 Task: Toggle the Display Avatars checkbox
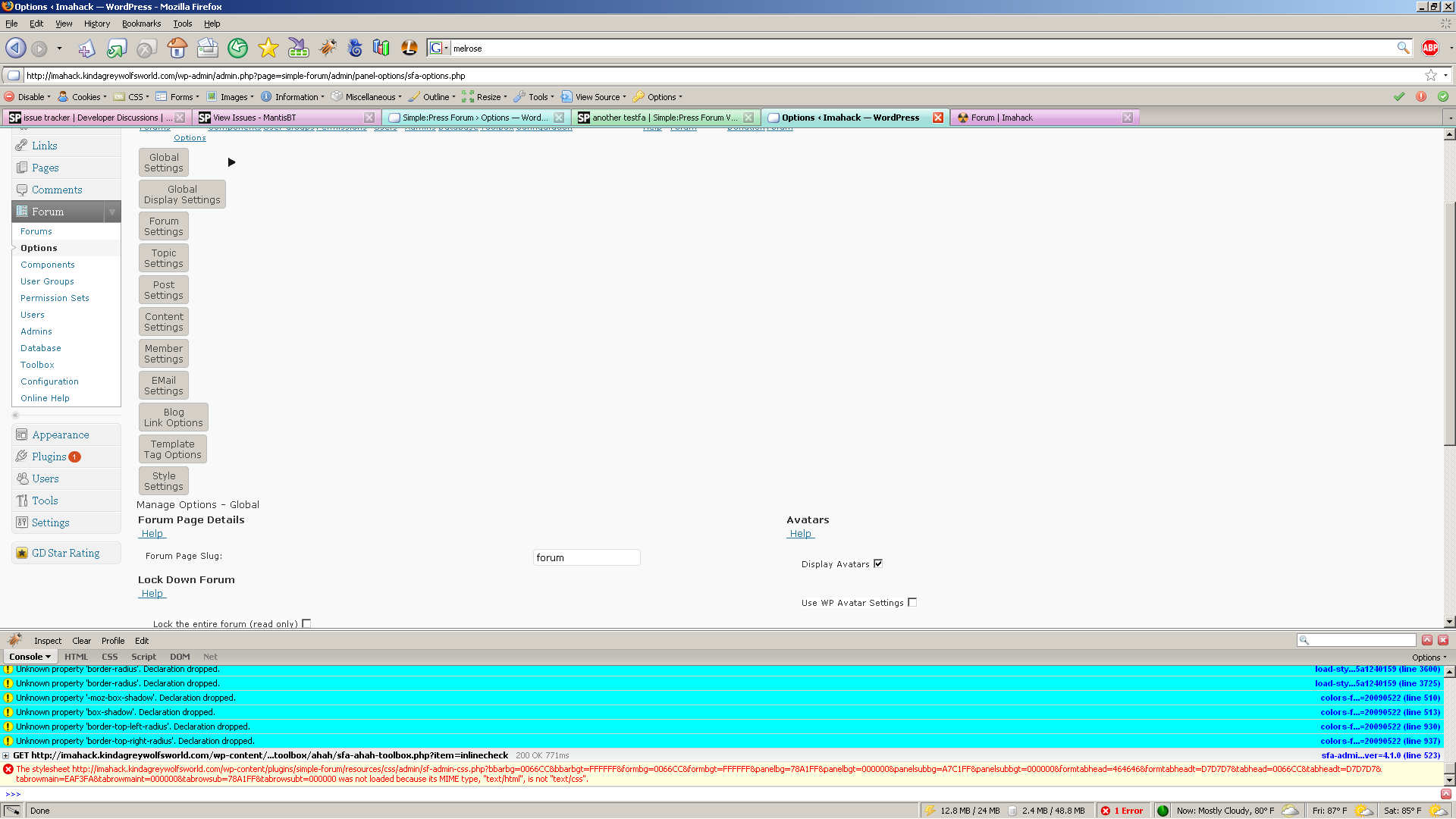click(x=878, y=563)
